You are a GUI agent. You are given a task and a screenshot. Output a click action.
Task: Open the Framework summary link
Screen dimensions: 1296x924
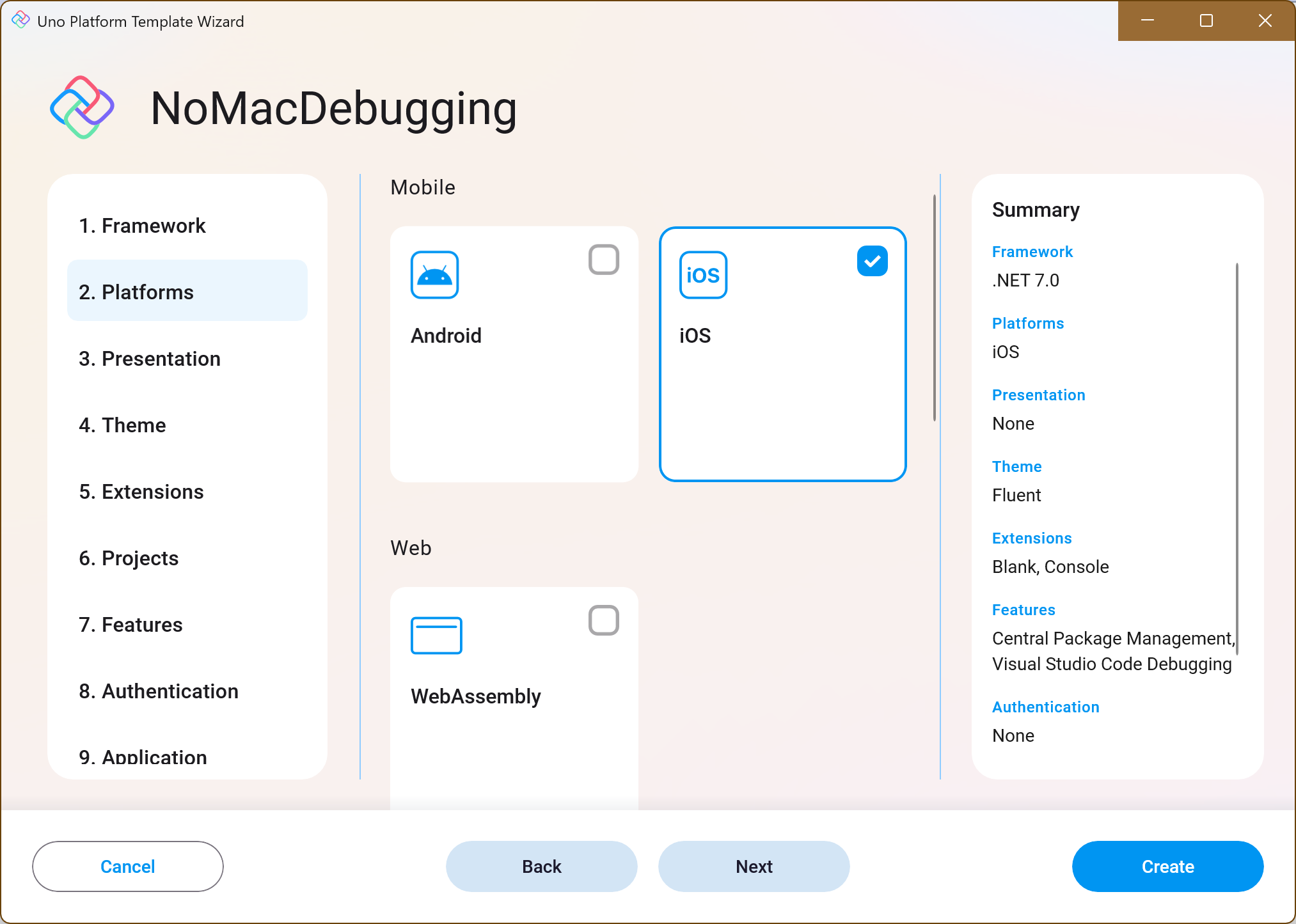pyautogui.click(x=1032, y=251)
